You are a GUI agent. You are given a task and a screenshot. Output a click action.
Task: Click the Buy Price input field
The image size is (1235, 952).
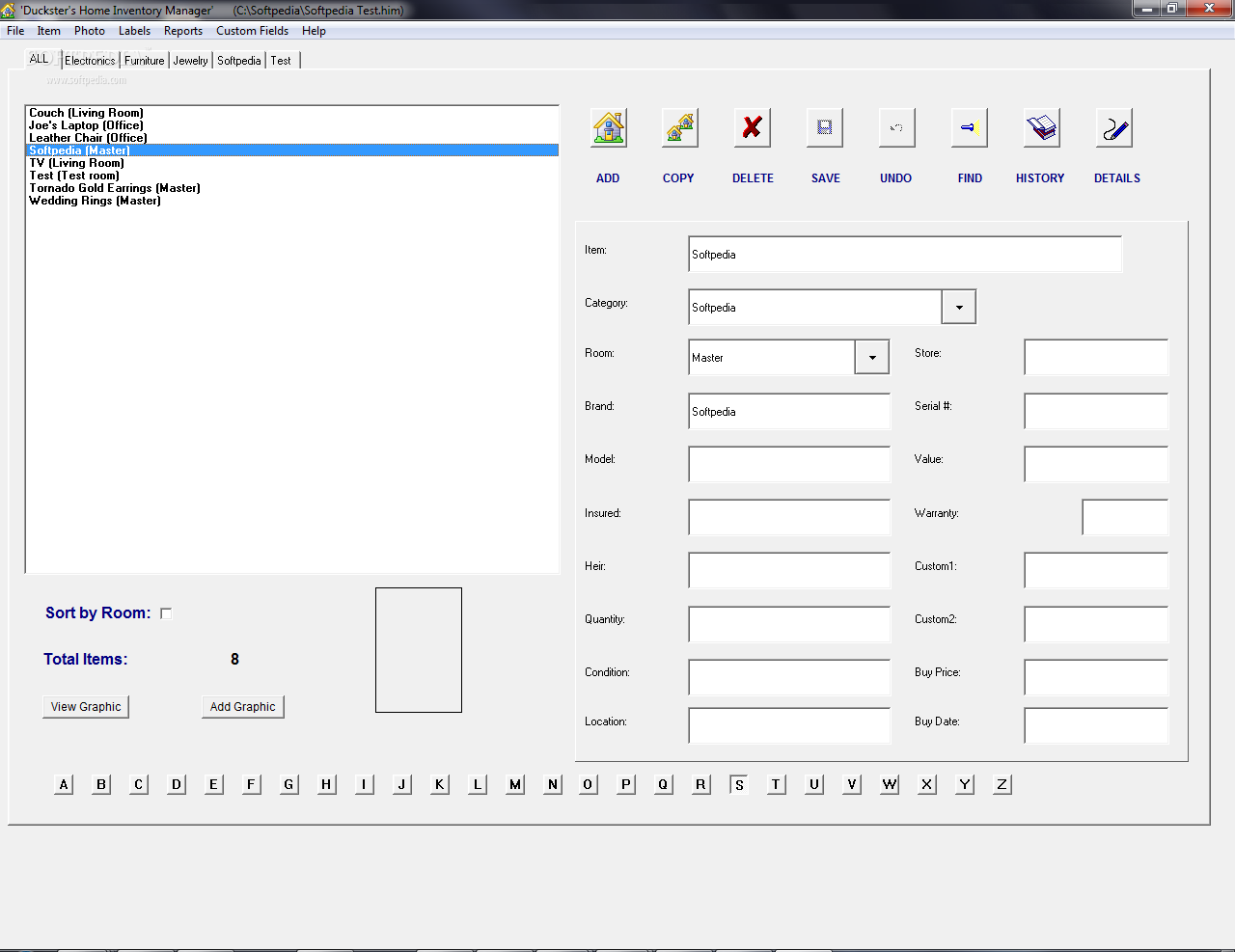(1096, 678)
